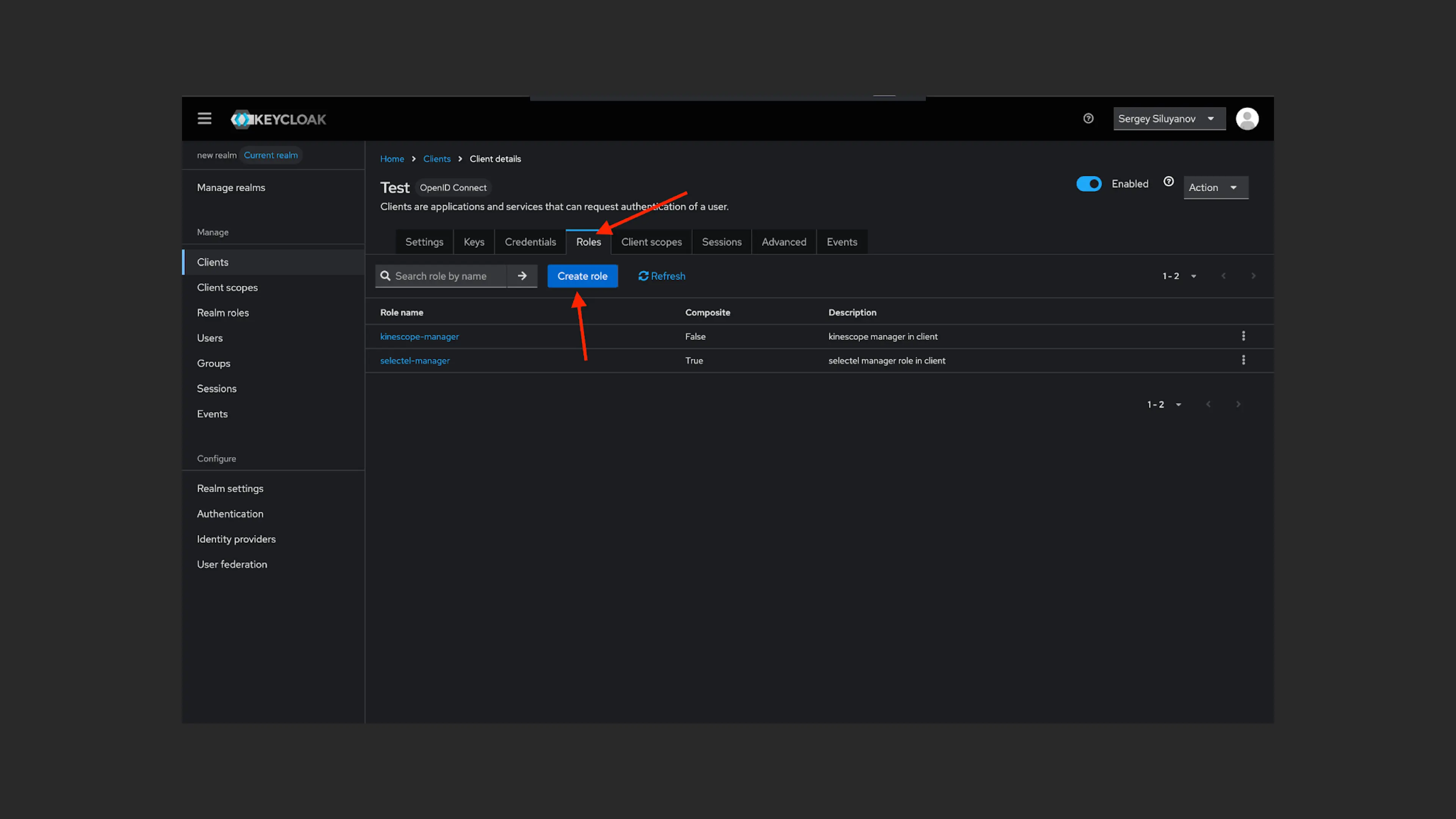The image size is (1456, 819).
Task: Open the hamburger navigation menu
Action: [204, 119]
